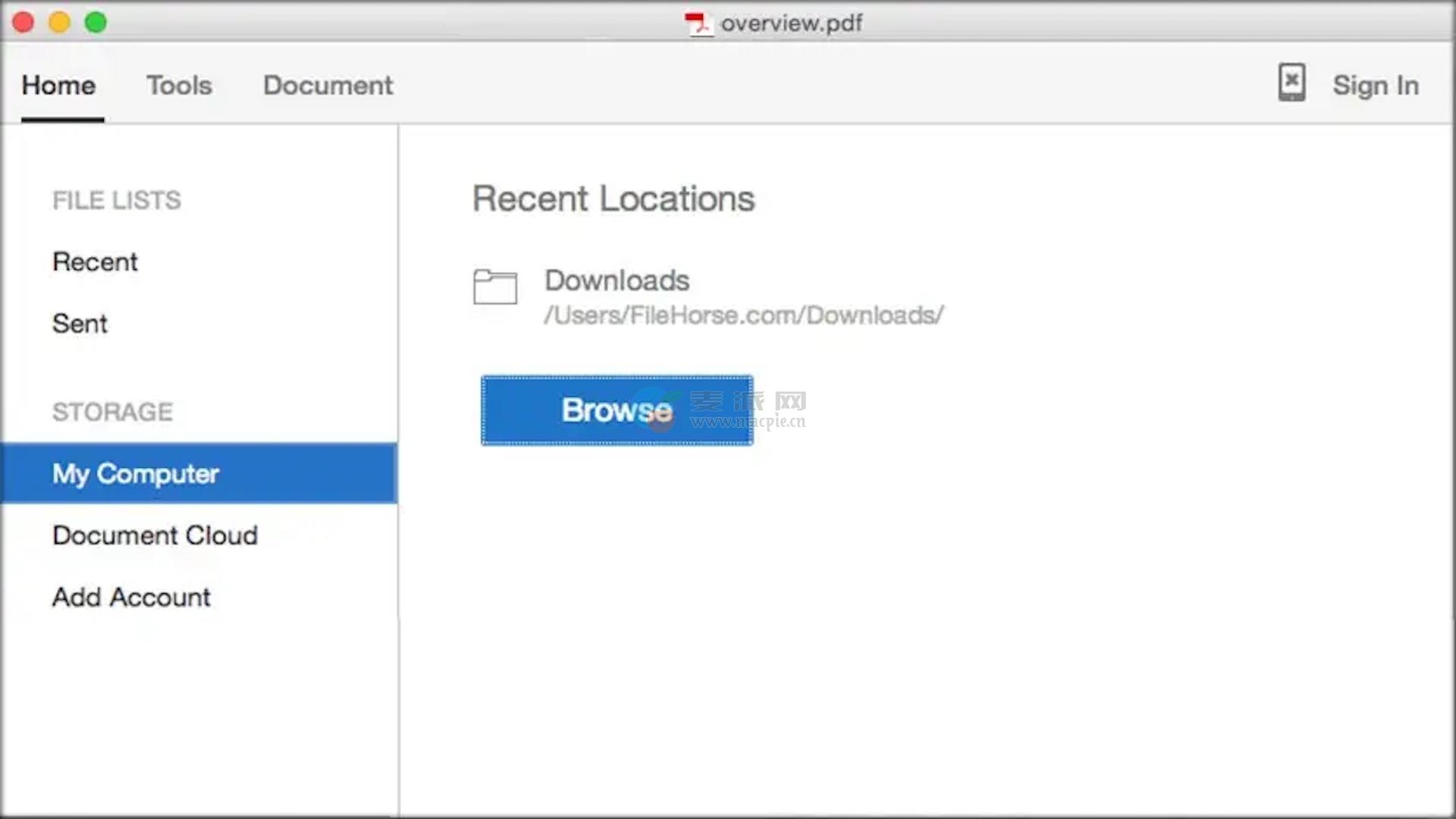Choose Add Account in sidebar
This screenshot has height=819, width=1456.
pos(131,598)
